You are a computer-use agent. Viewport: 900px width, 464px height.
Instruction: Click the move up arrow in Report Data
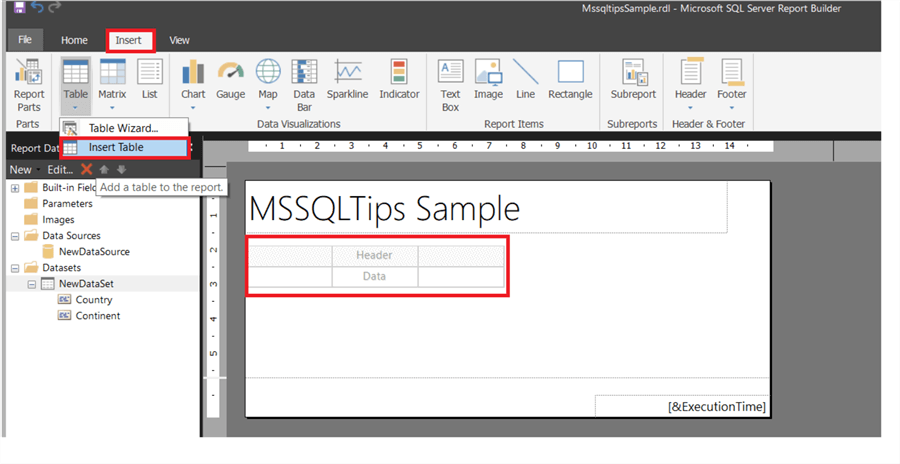coord(104,169)
